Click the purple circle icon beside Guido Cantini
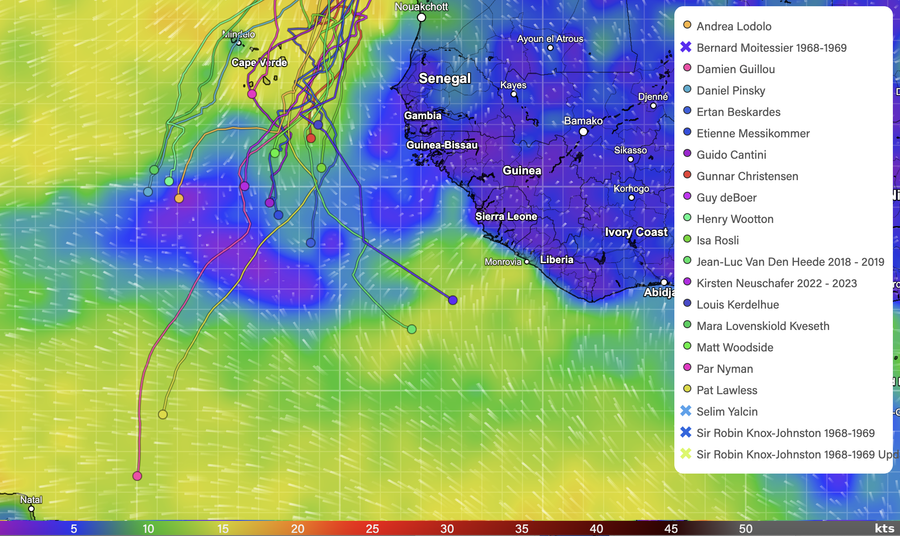 687,154
